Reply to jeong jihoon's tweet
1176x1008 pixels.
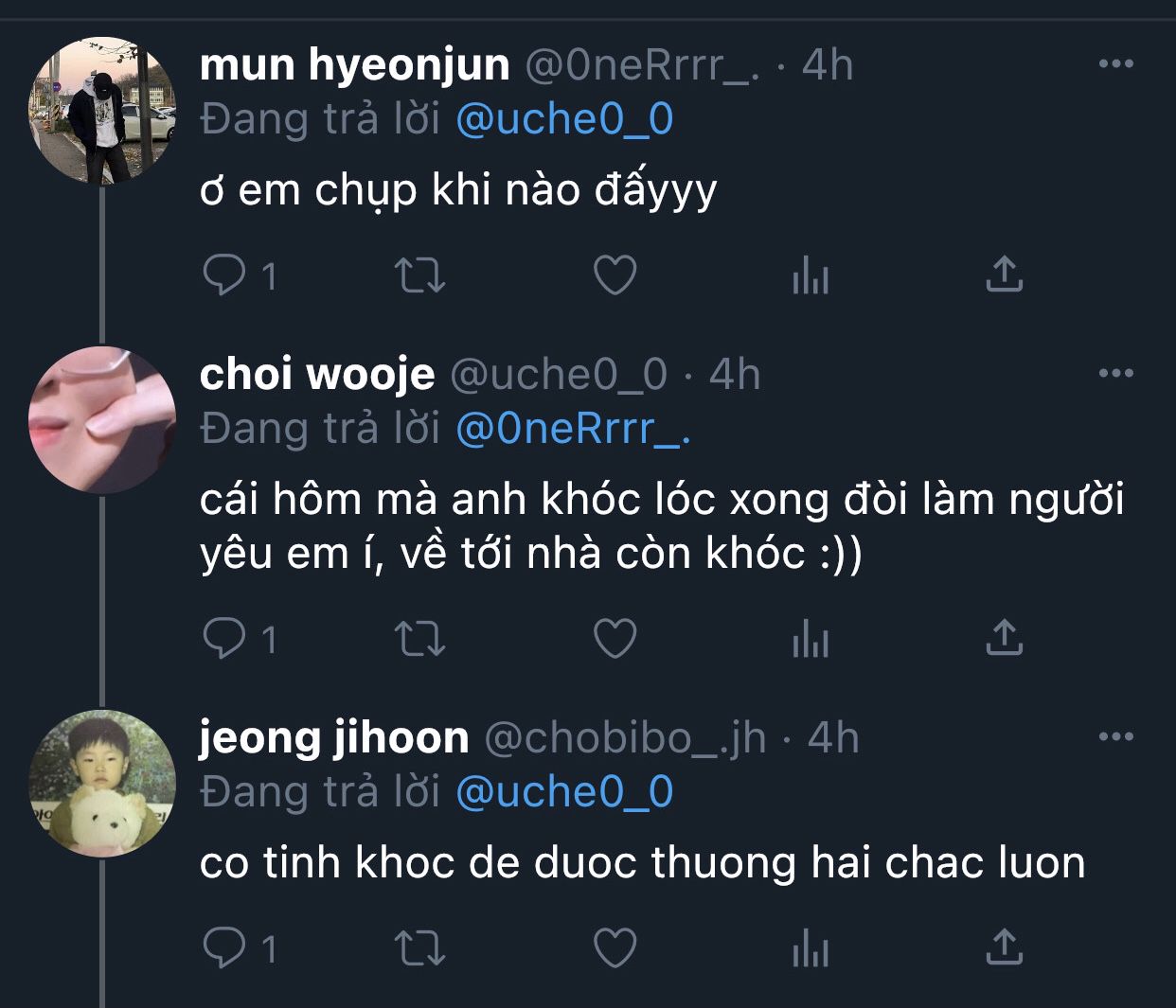click(224, 947)
